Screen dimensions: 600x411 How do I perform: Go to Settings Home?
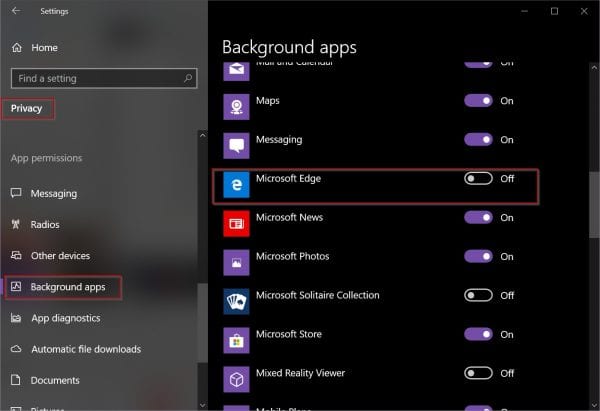(x=44, y=47)
